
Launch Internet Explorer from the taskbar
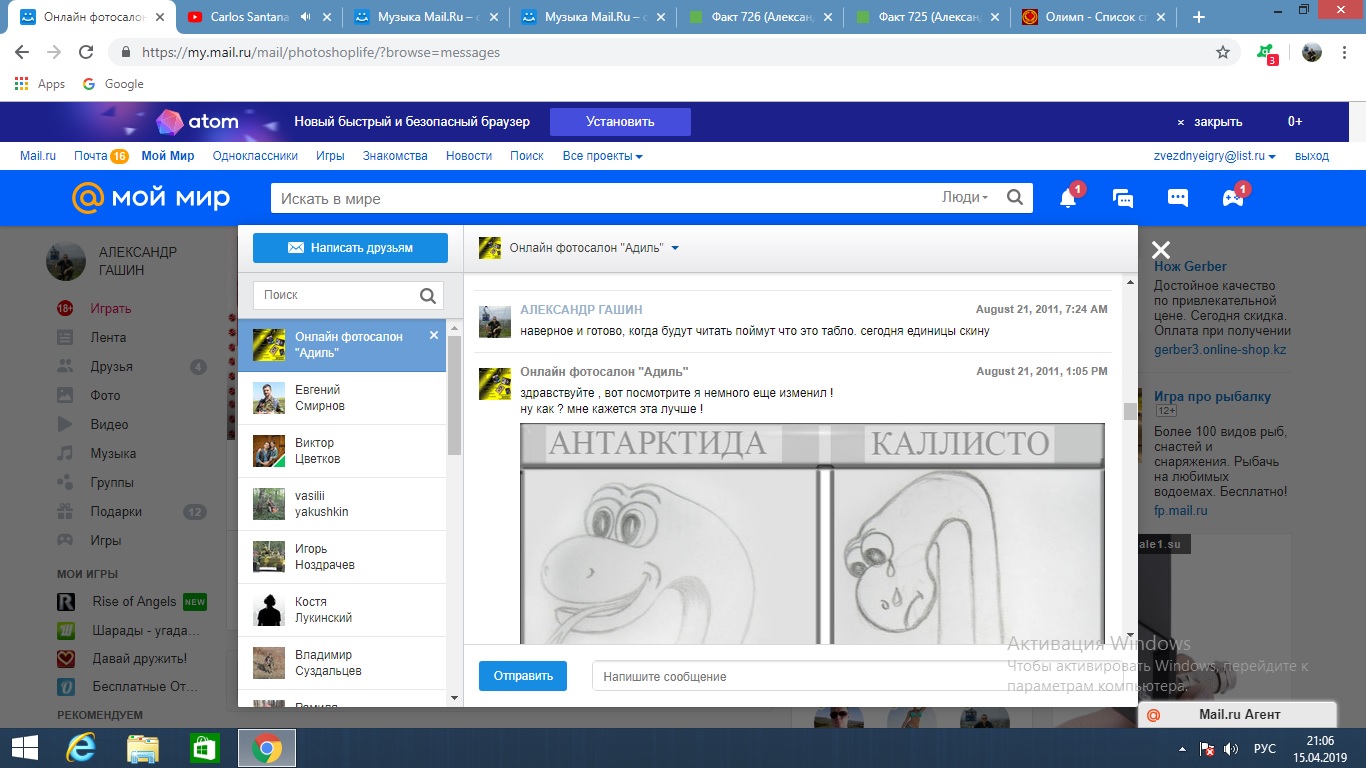point(81,748)
